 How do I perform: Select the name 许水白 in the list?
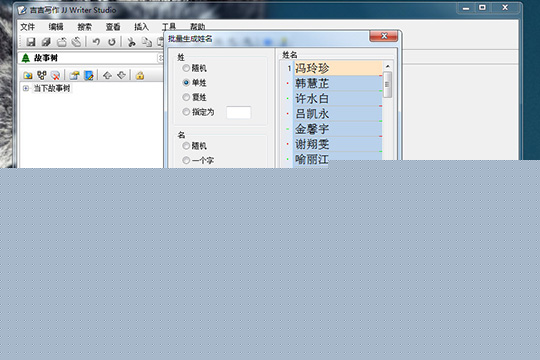tap(338, 99)
